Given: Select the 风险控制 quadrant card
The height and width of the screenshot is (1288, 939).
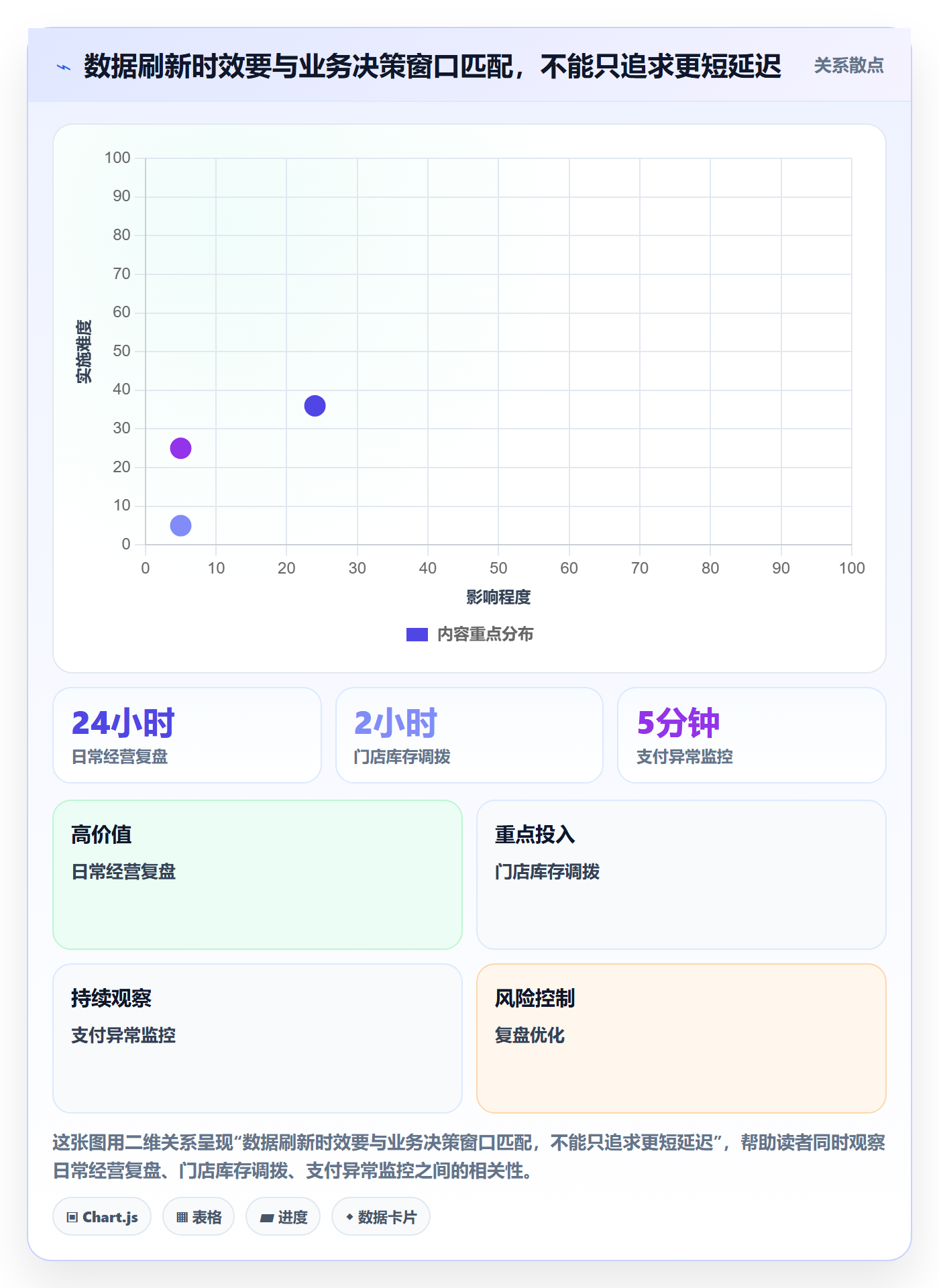Looking at the screenshot, I should [x=681, y=1038].
